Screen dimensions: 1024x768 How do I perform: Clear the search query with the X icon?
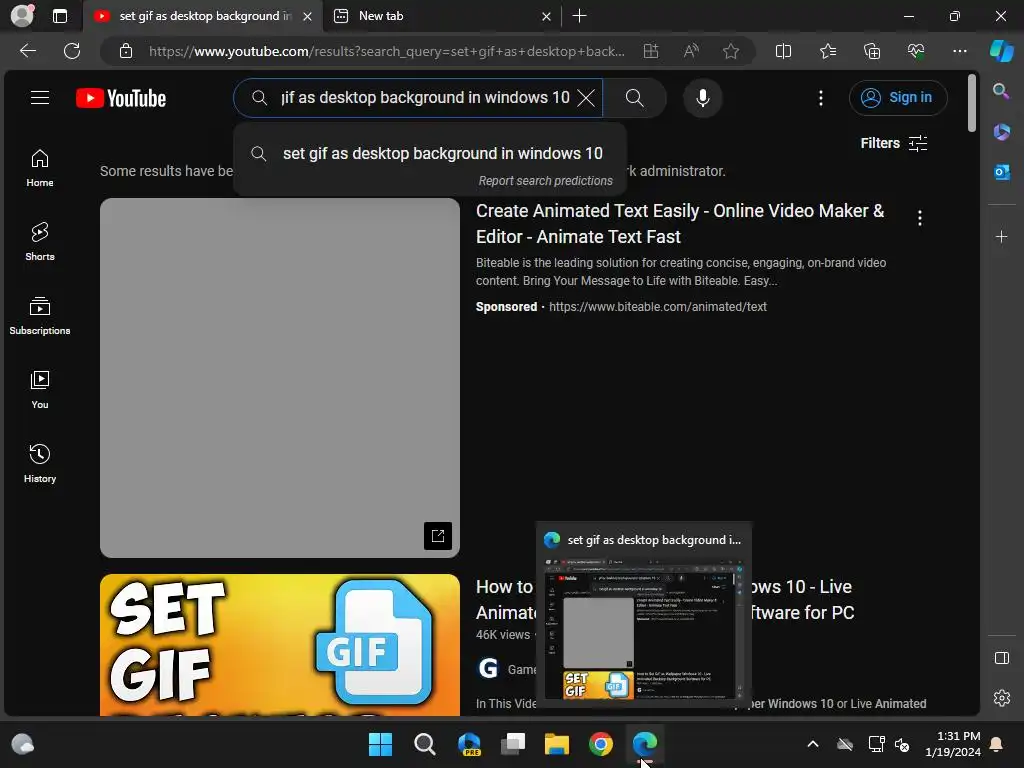coord(586,98)
